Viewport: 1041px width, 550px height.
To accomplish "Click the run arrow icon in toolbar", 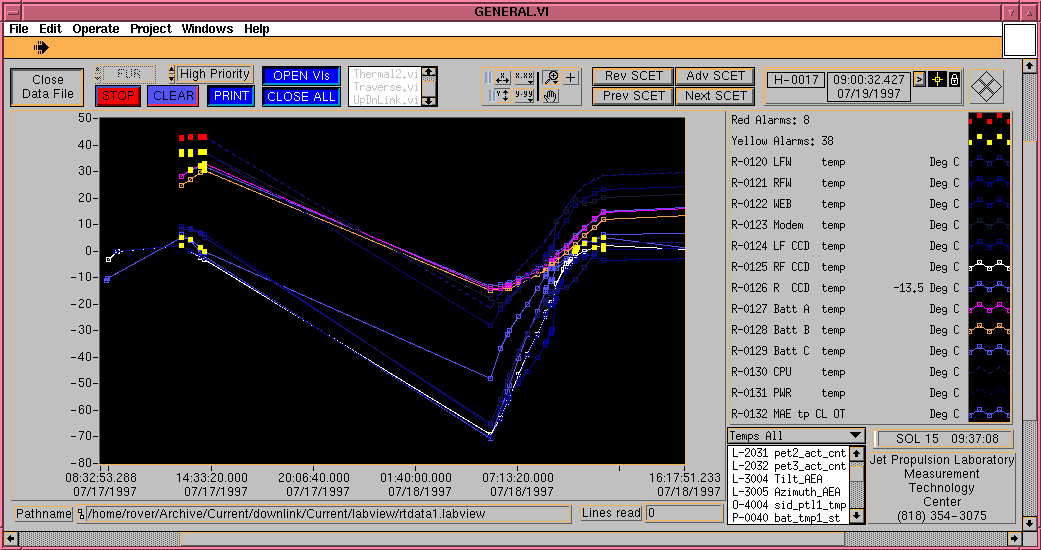I will point(41,47).
